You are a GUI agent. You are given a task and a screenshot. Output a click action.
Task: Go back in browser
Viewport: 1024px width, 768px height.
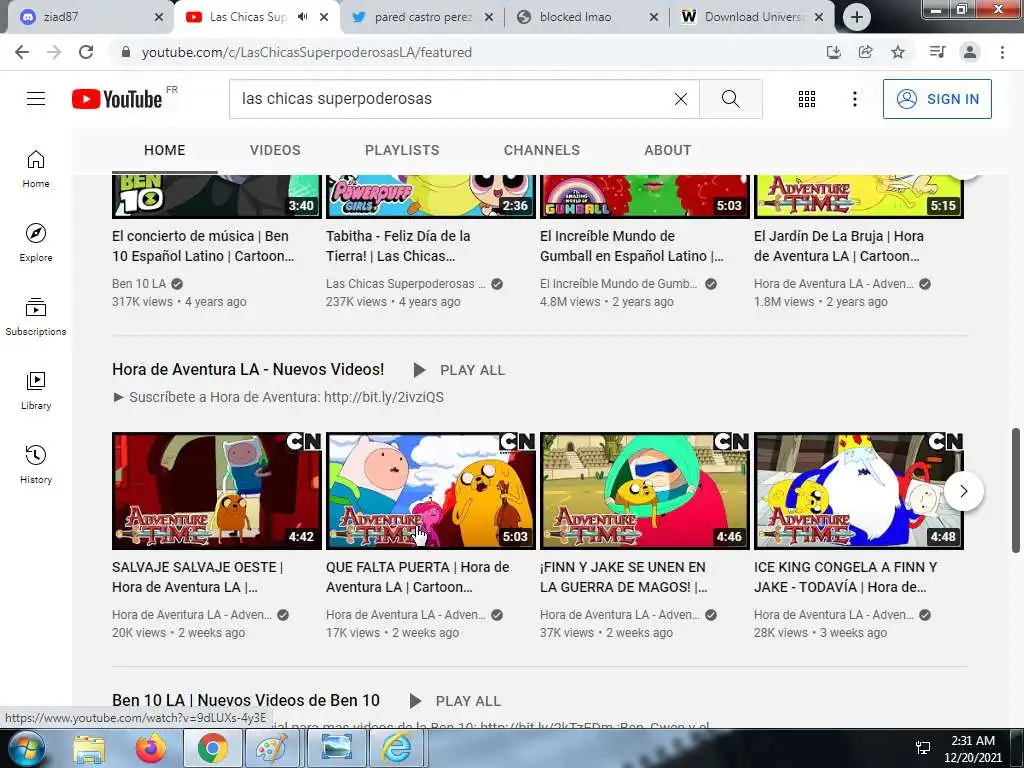coord(22,52)
